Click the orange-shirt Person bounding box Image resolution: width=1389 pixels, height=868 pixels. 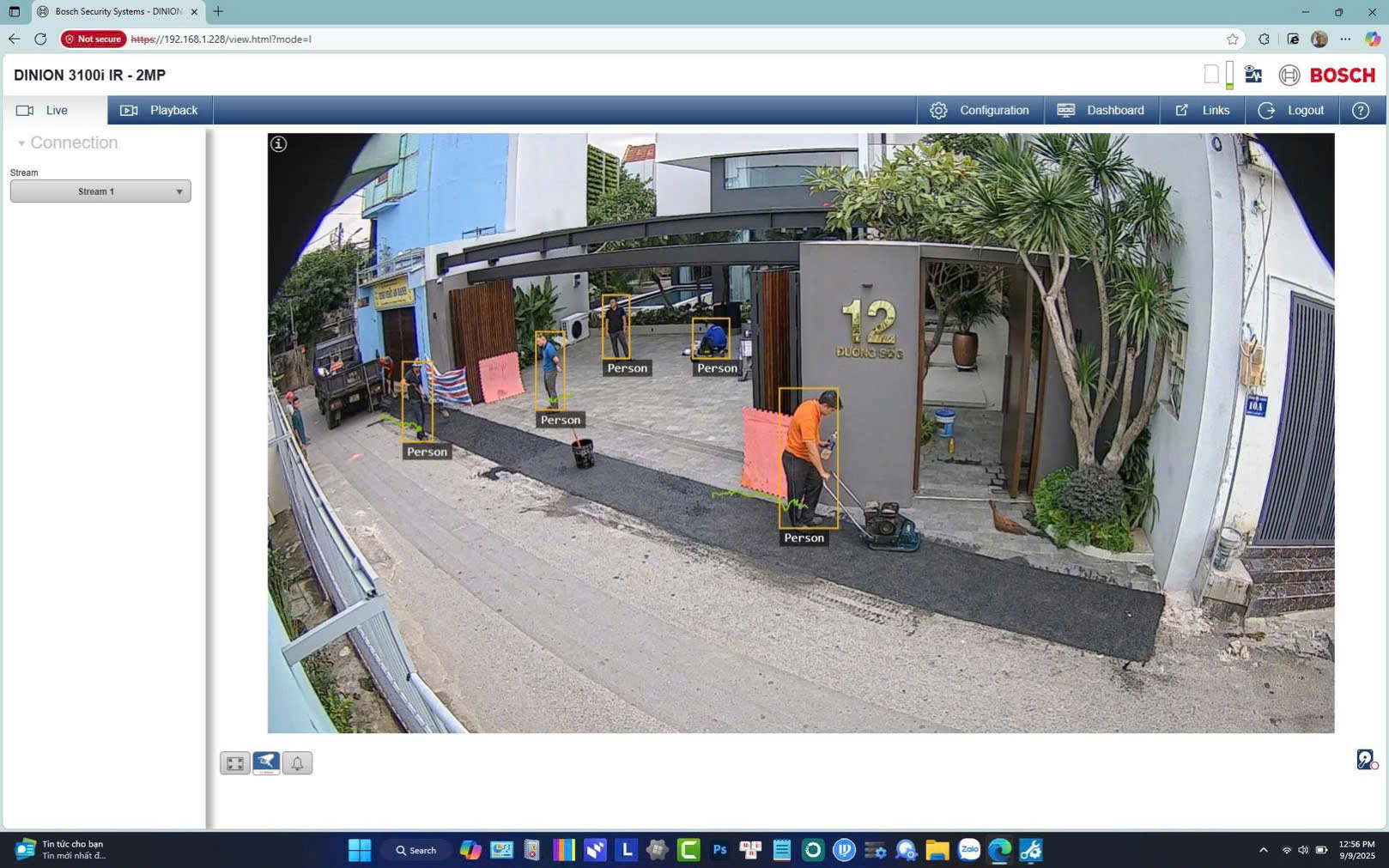[x=808, y=458]
